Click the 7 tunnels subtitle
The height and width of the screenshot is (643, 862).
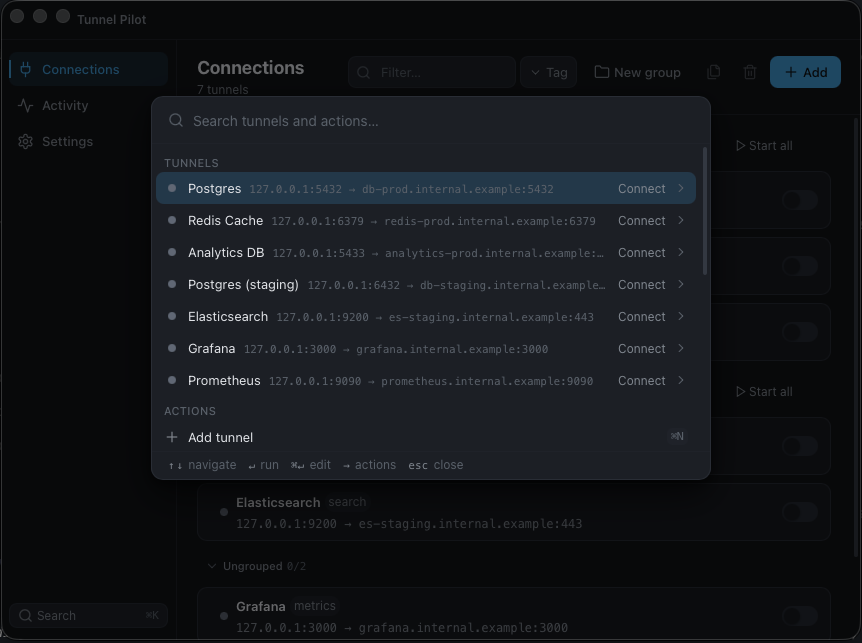(x=223, y=90)
